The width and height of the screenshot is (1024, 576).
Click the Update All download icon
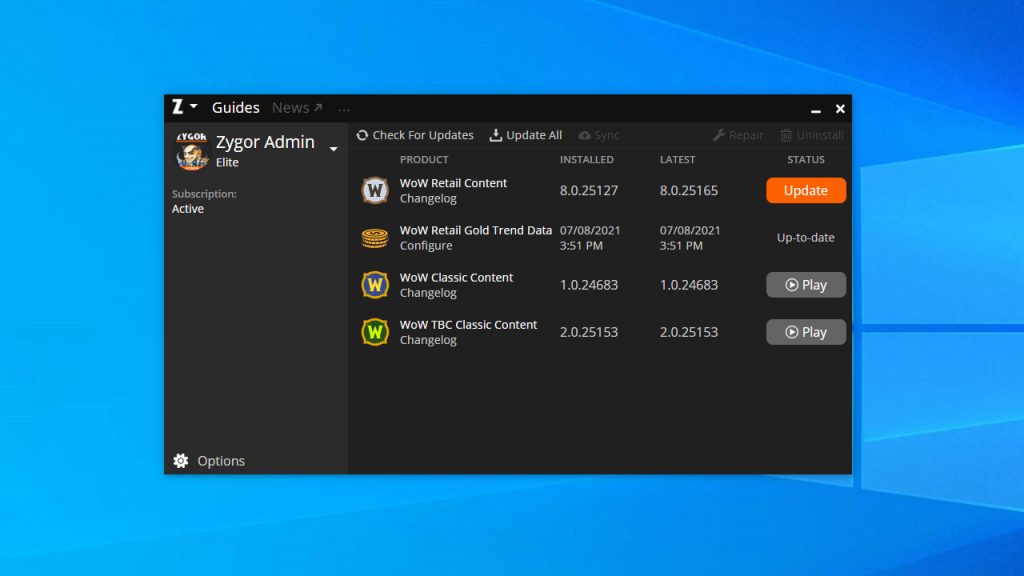click(496, 135)
